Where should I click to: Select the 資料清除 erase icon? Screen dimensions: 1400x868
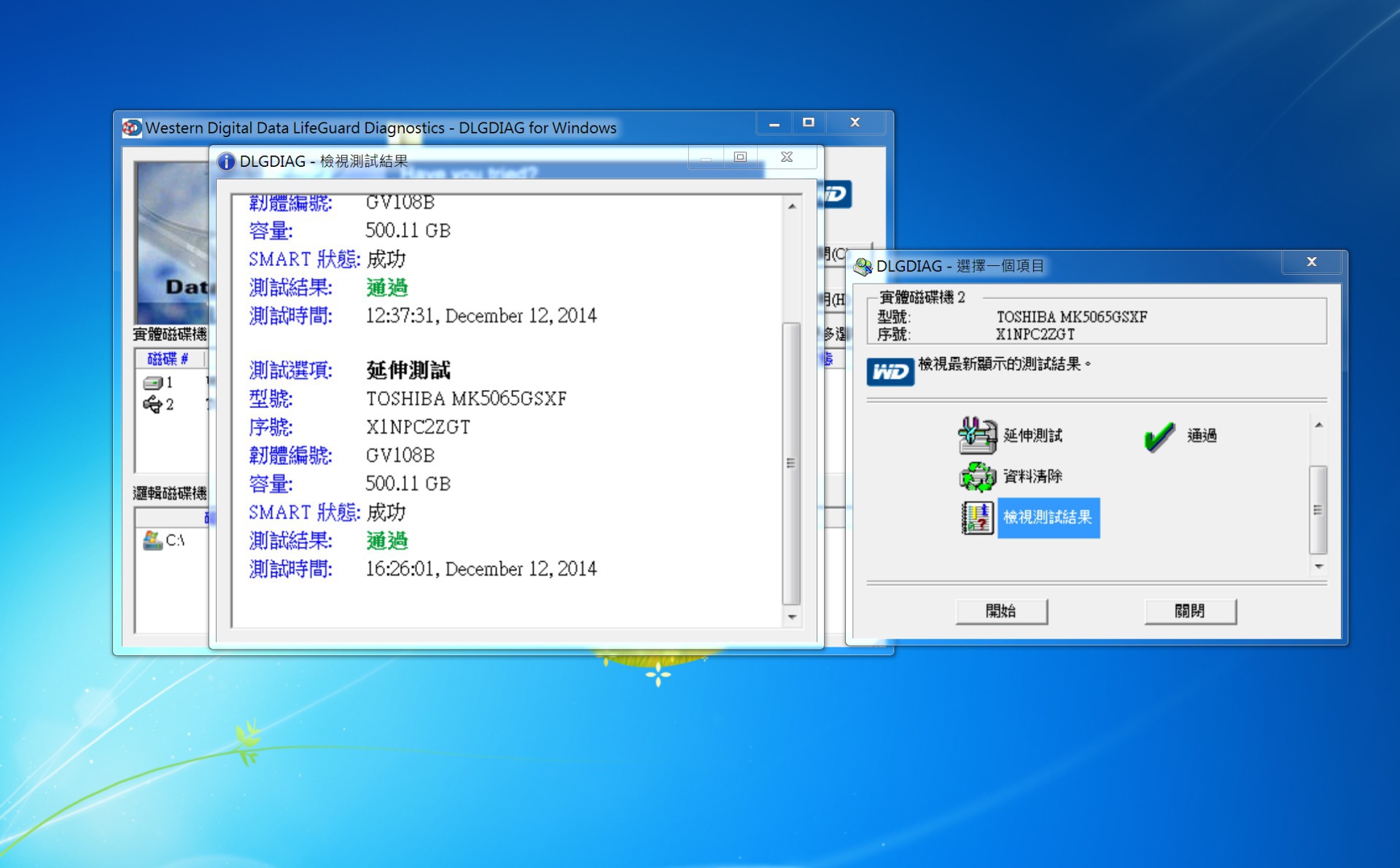[977, 477]
